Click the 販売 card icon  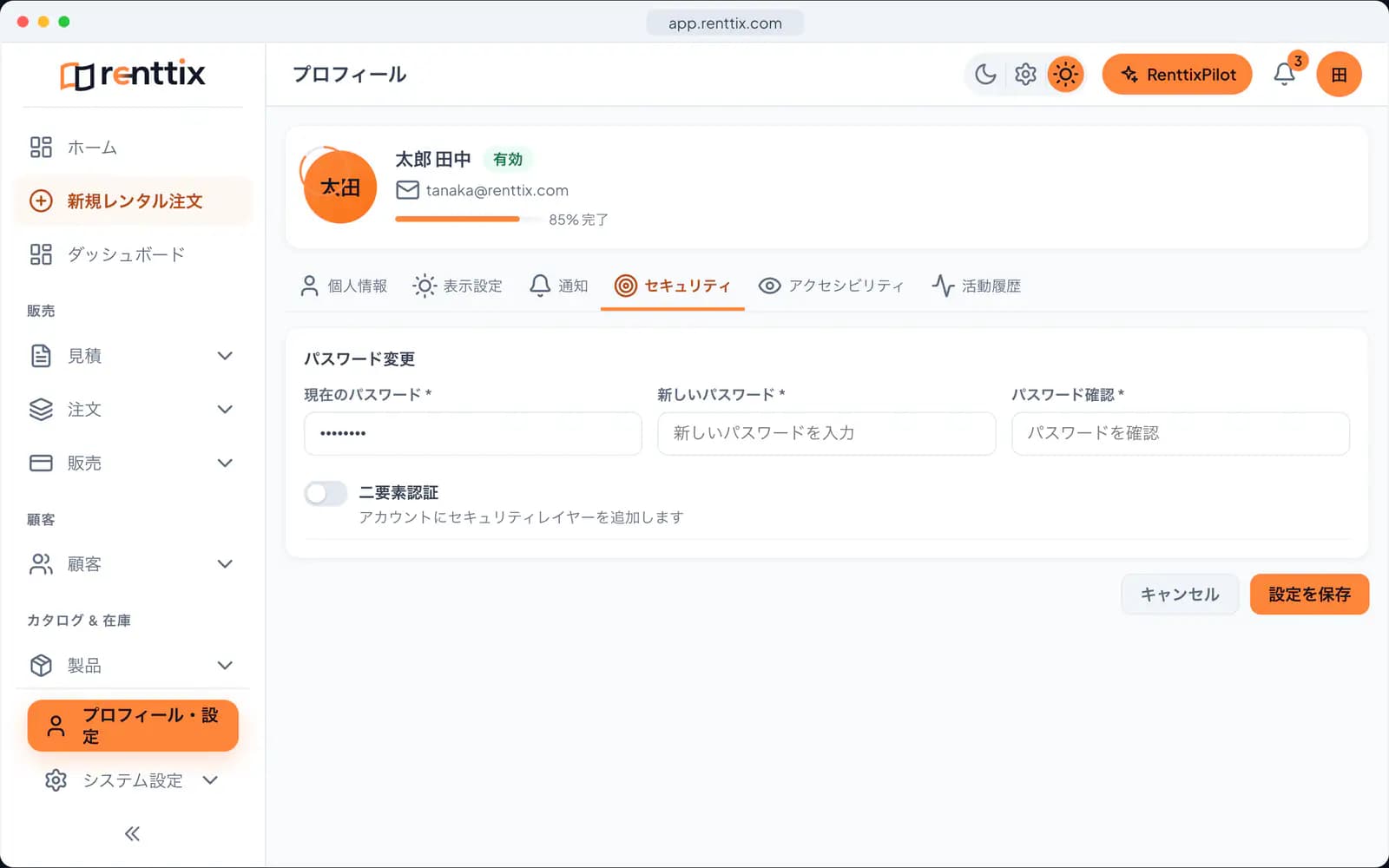(41, 464)
